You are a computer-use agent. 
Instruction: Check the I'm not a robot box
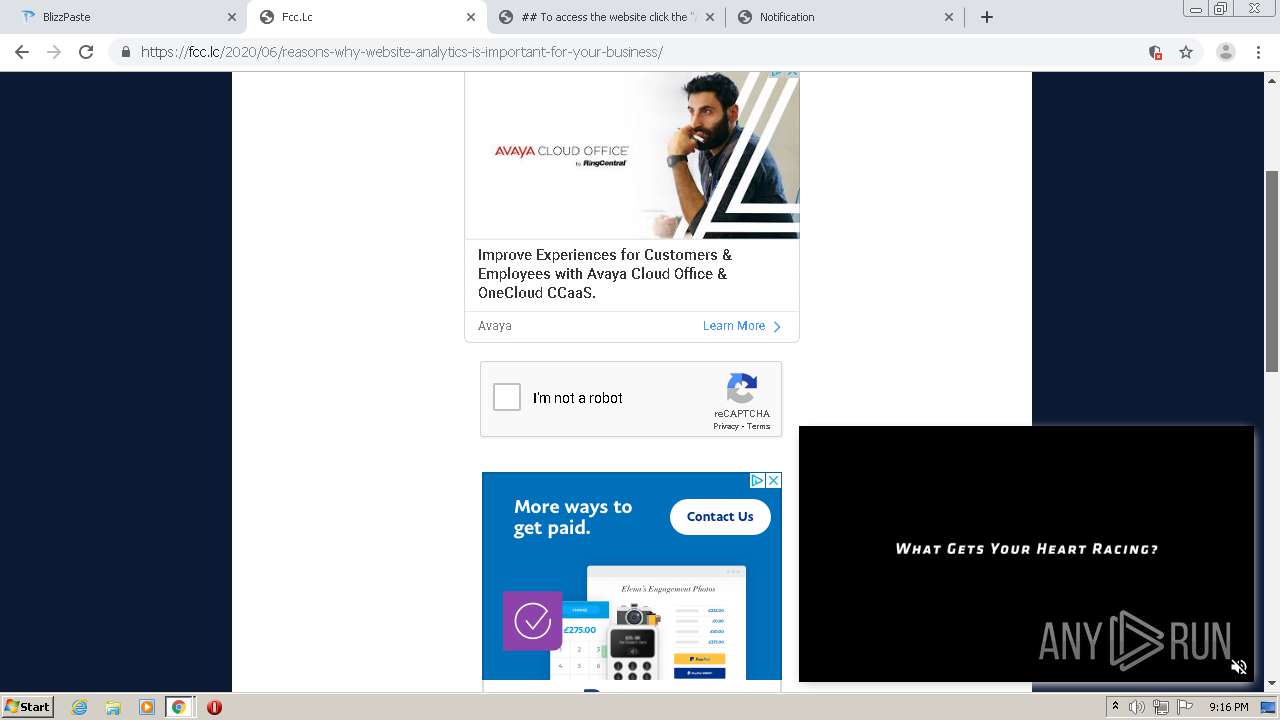(507, 397)
